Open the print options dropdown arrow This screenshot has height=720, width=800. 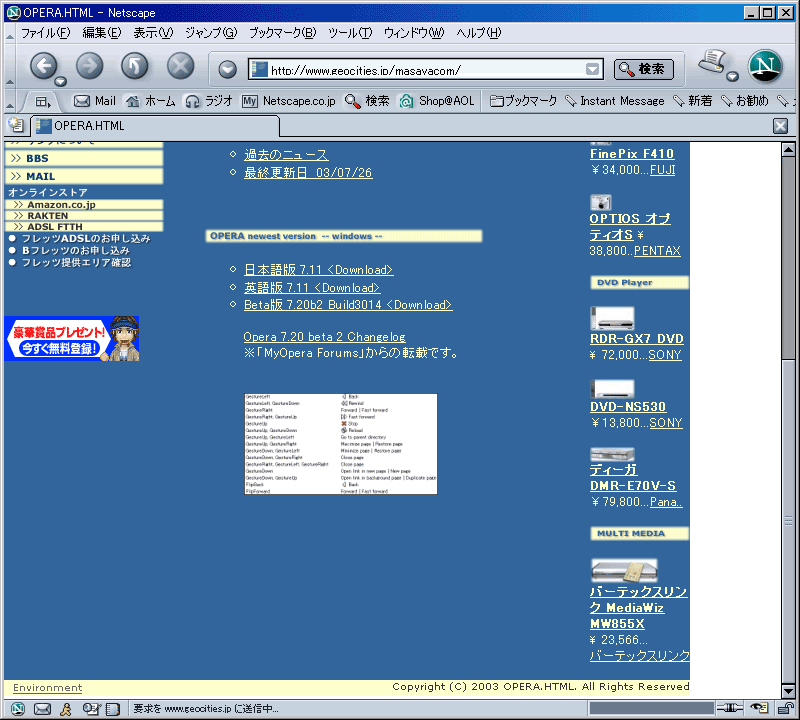[x=733, y=77]
